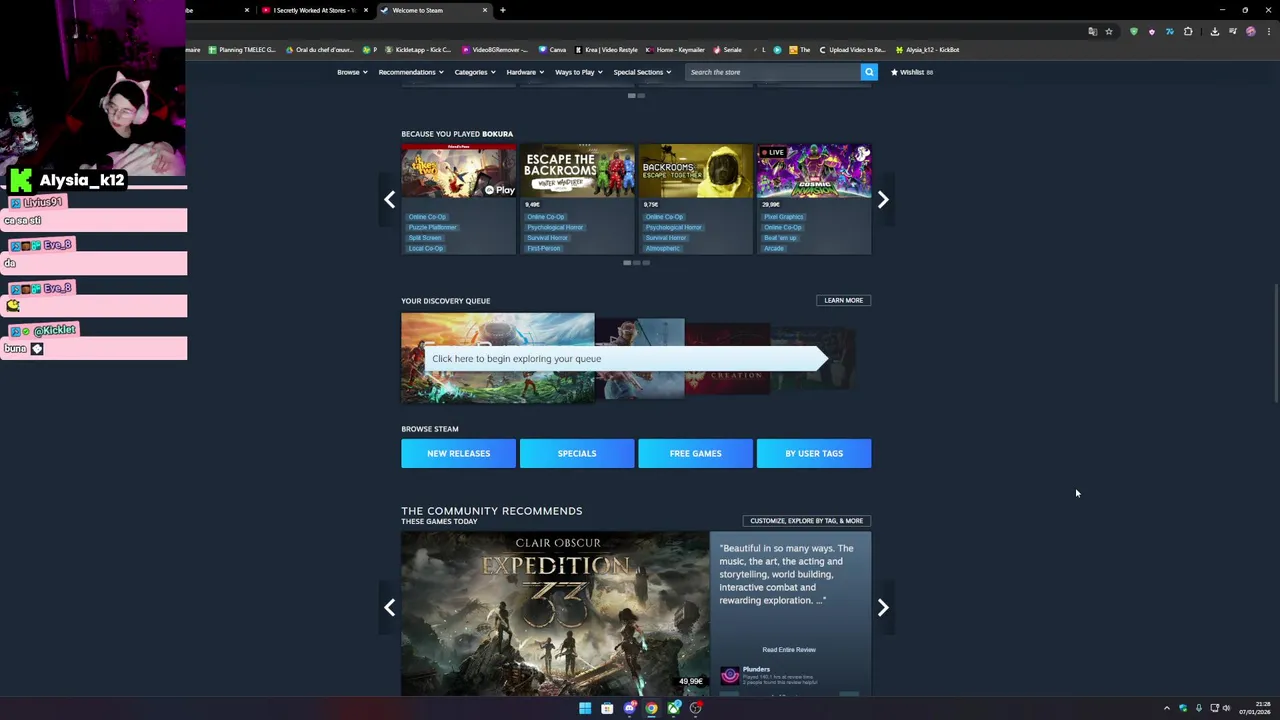The width and height of the screenshot is (1280, 720).
Task: Previous arrow in Community Recommends carousel
Action: coord(389,608)
